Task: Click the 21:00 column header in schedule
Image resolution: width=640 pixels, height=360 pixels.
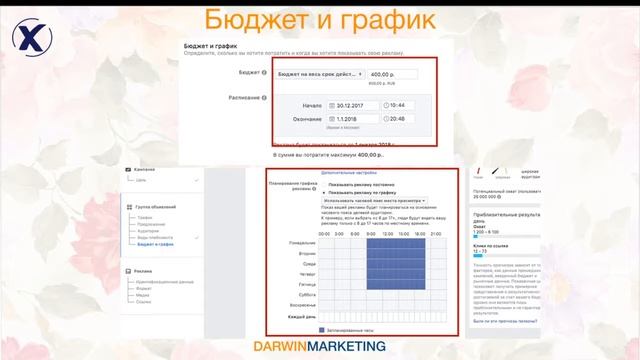Action: (436, 234)
